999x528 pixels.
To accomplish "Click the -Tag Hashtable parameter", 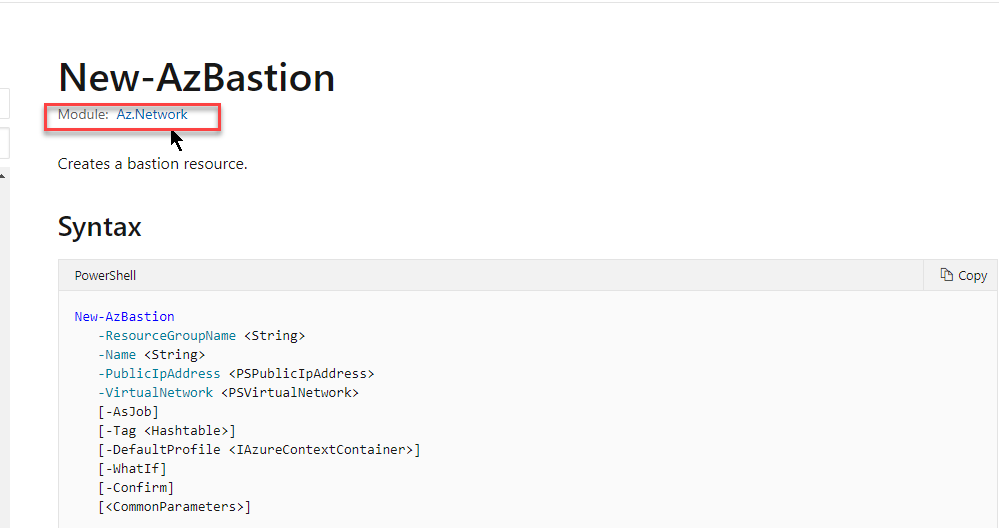I will (x=167, y=431).
